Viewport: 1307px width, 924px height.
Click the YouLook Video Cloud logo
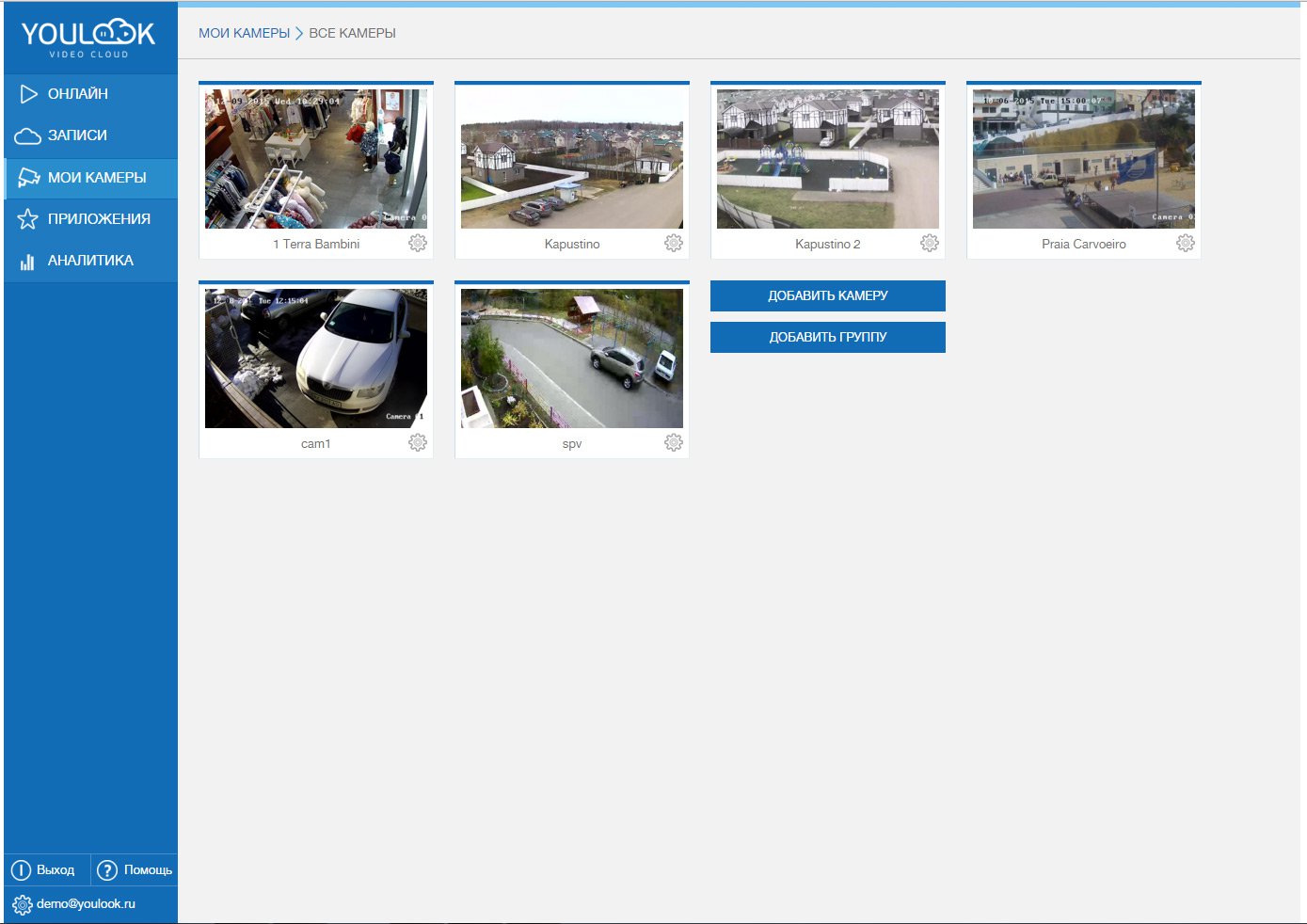[x=88, y=38]
